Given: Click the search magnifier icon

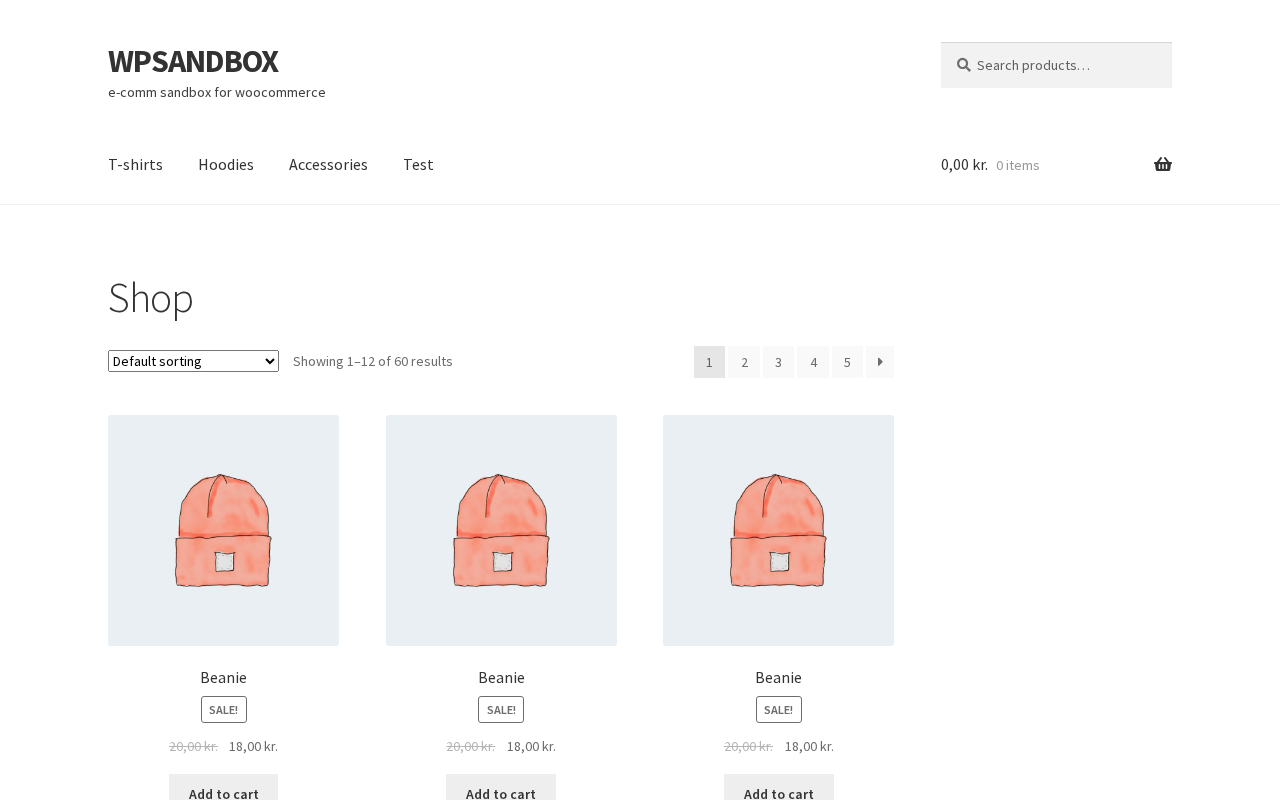Looking at the screenshot, I should click(963, 65).
